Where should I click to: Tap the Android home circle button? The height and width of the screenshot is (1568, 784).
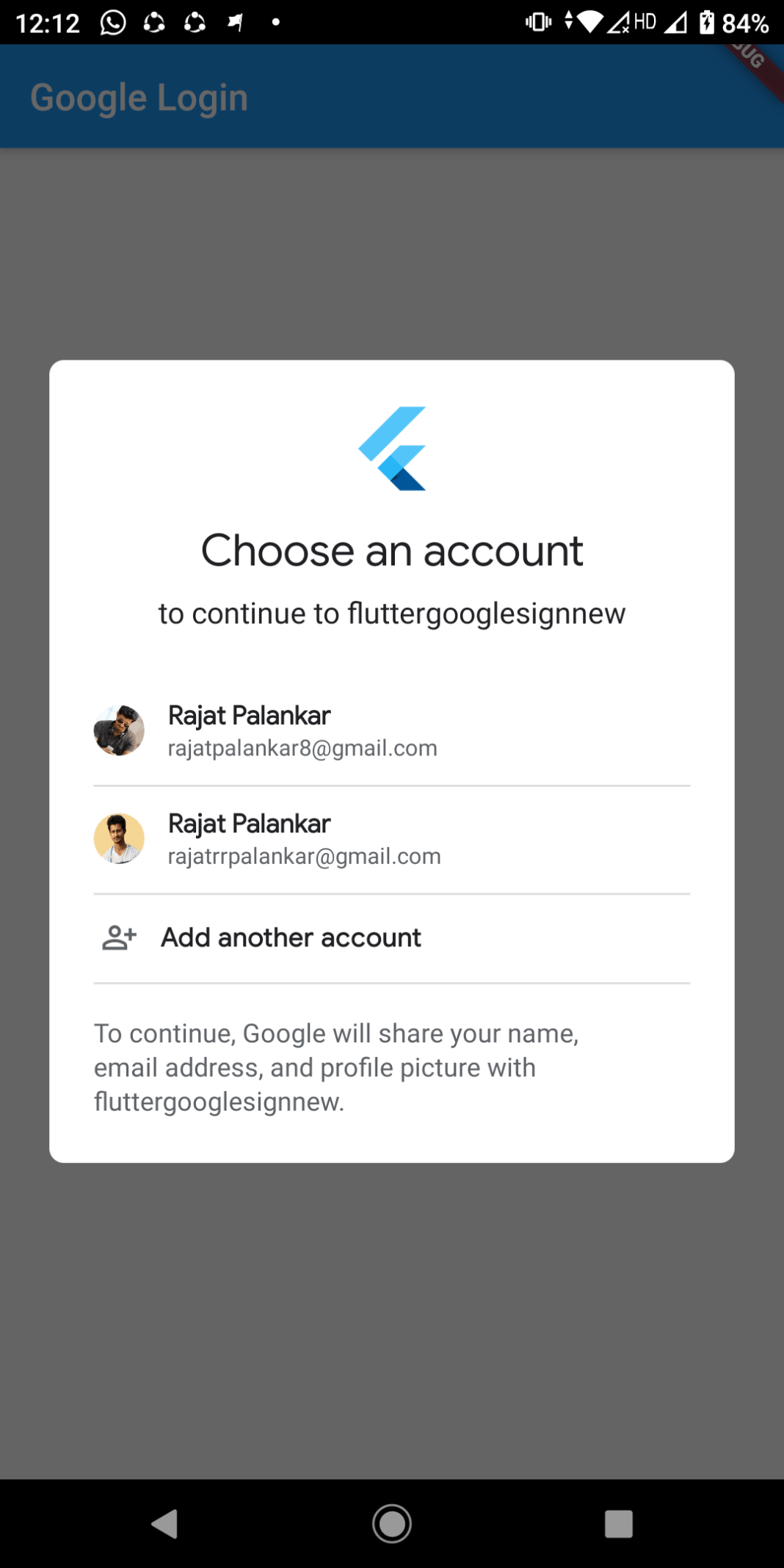(392, 1524)
